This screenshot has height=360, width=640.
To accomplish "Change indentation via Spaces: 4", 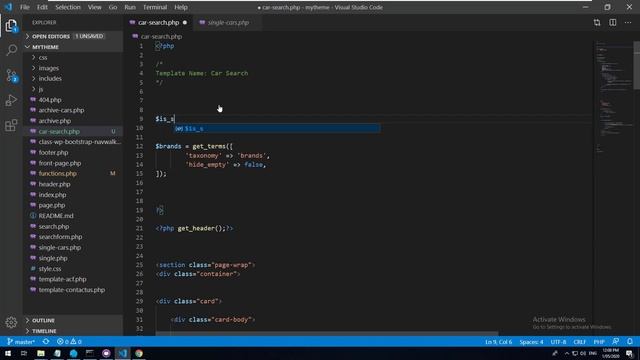I will (531, 342).
